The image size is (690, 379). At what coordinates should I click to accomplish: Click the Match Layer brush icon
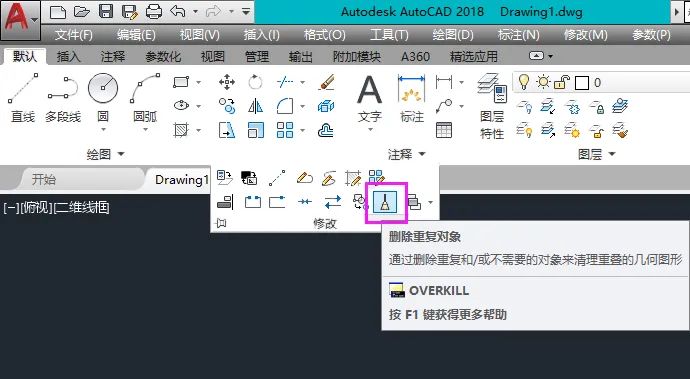click(x=620, y=130)
